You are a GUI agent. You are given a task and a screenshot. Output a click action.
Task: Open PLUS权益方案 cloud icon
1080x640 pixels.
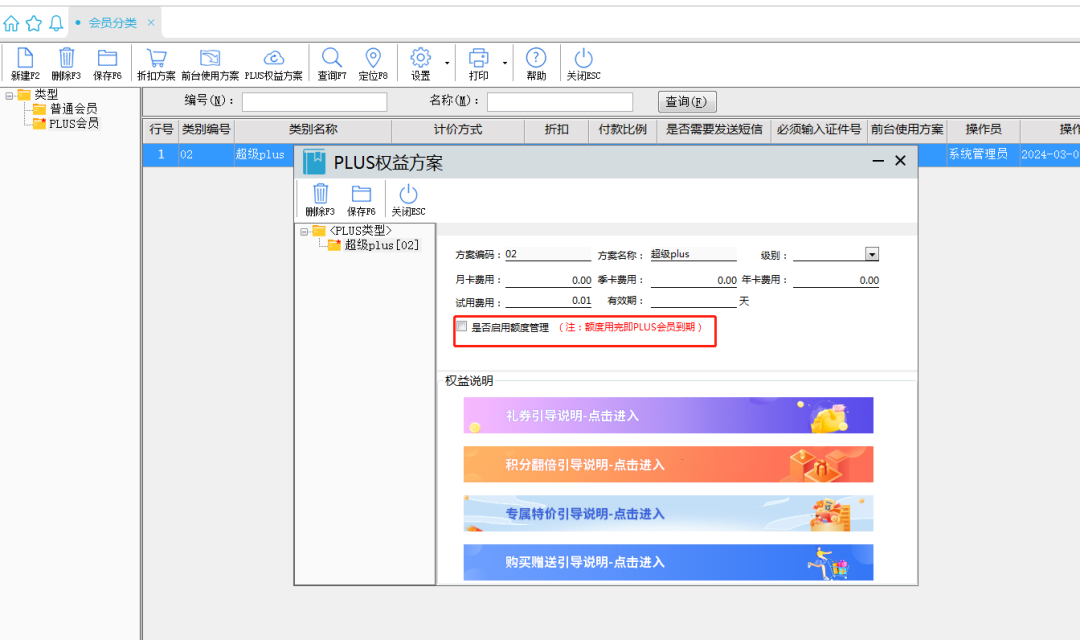click(273, 59)
